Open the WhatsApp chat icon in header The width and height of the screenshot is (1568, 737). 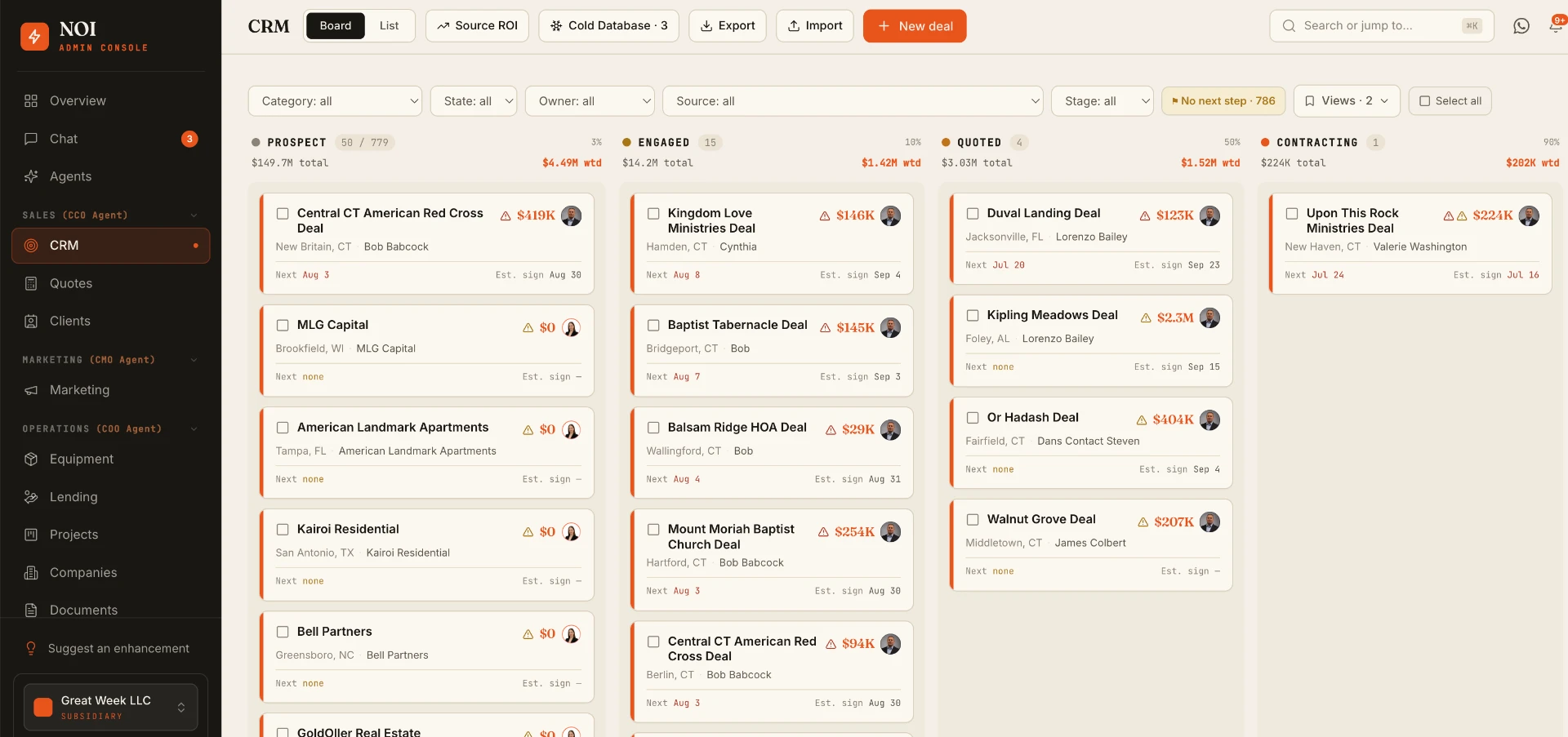click(x=1521, y=26)
